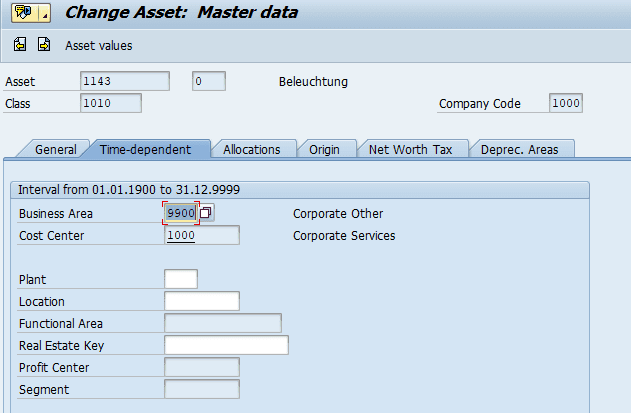Focus the Location input field

coord(201,301)
